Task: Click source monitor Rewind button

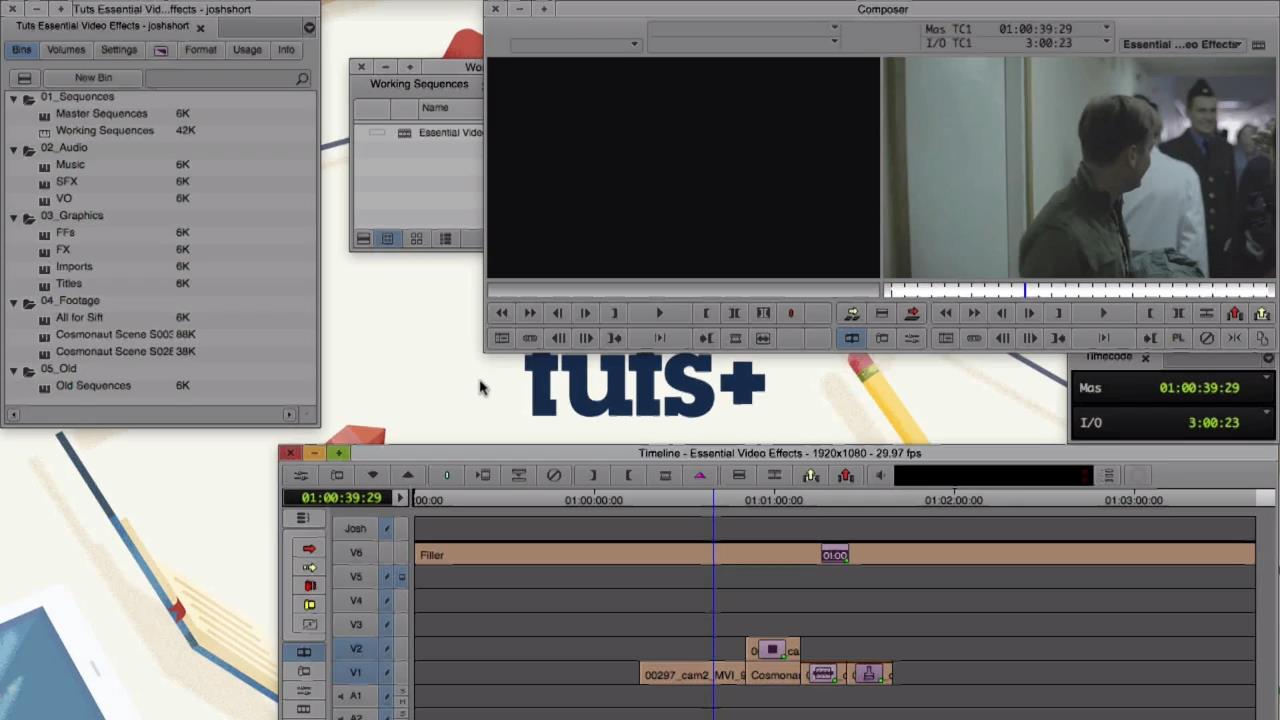Action: (502, 314)
